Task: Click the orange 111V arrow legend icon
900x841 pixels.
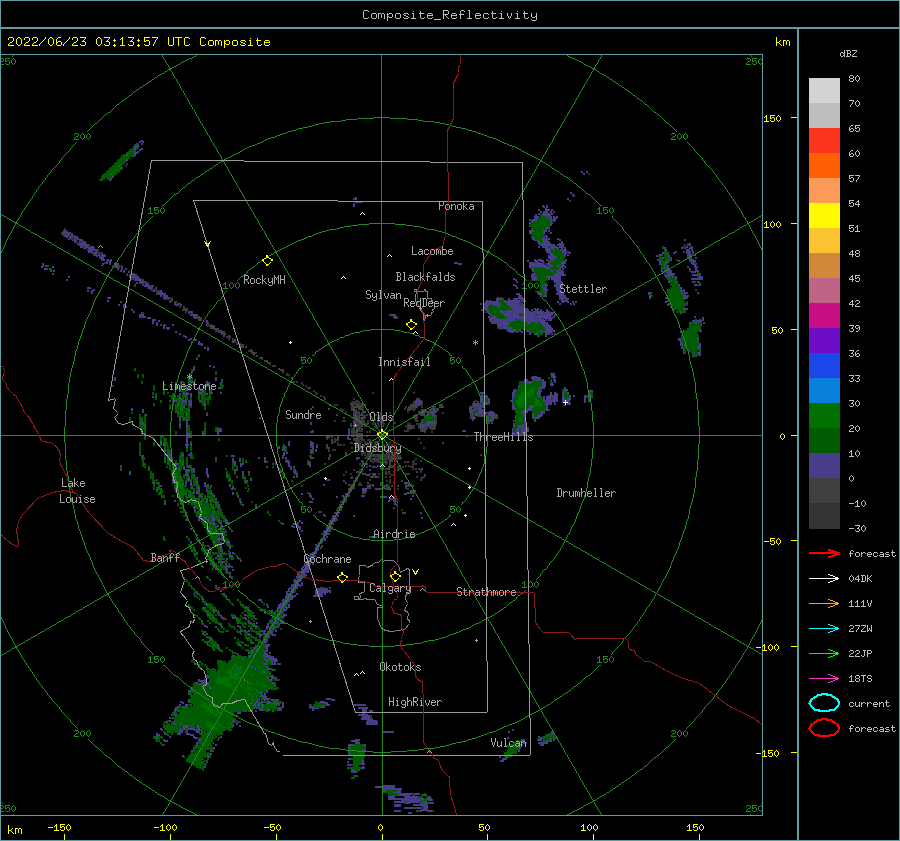Action: [x=824, y=603]
